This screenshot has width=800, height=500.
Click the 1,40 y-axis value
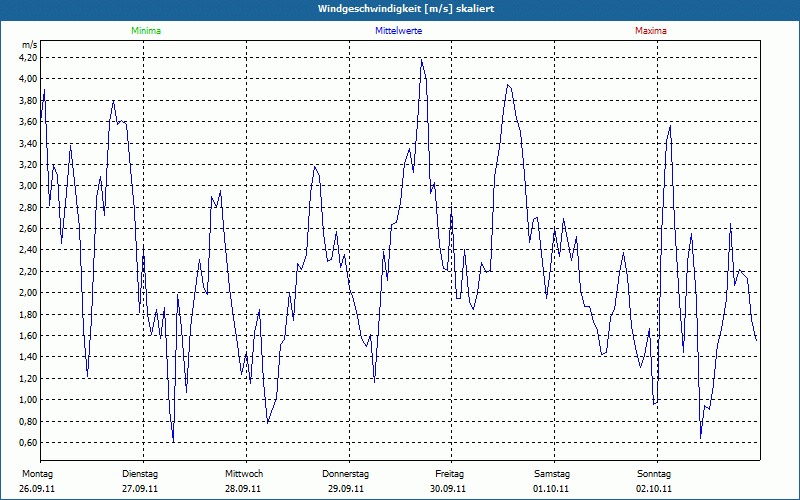click(x=29, y=357)
